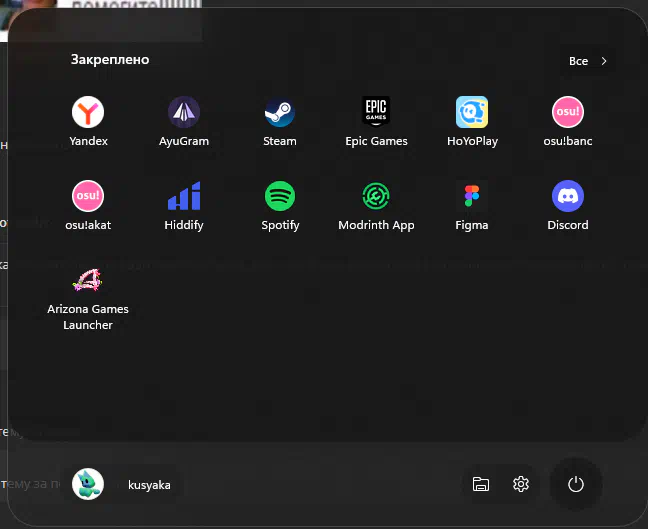Launch Epic Games from Start menu
The height and width of the screenshot is (529, 648).
(x=376, y=111)
